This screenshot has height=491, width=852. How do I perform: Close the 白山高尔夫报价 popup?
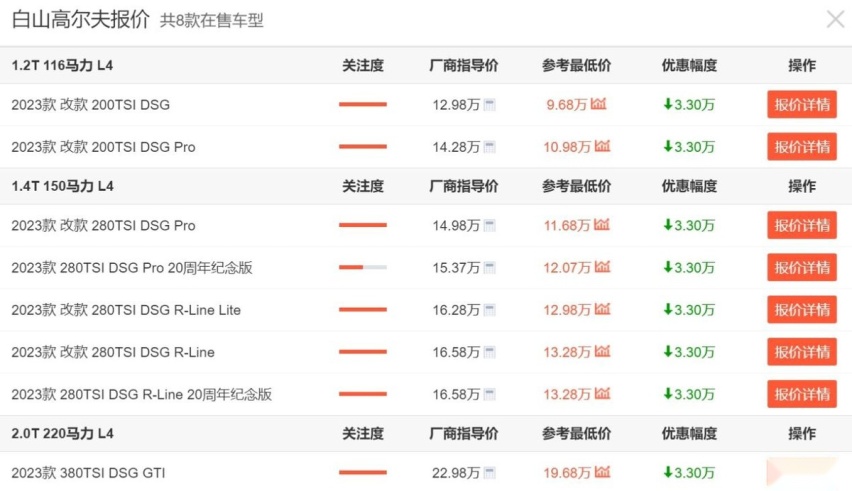point(835,20)
